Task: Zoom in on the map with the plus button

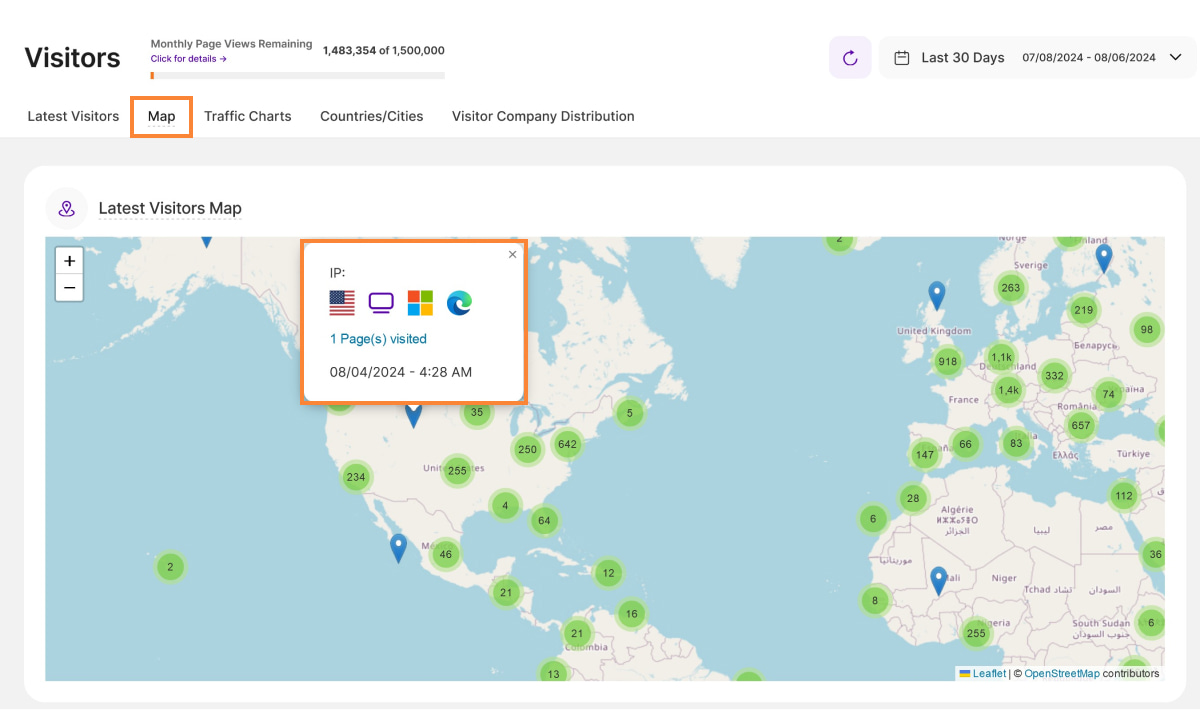Action: (69, 260)
